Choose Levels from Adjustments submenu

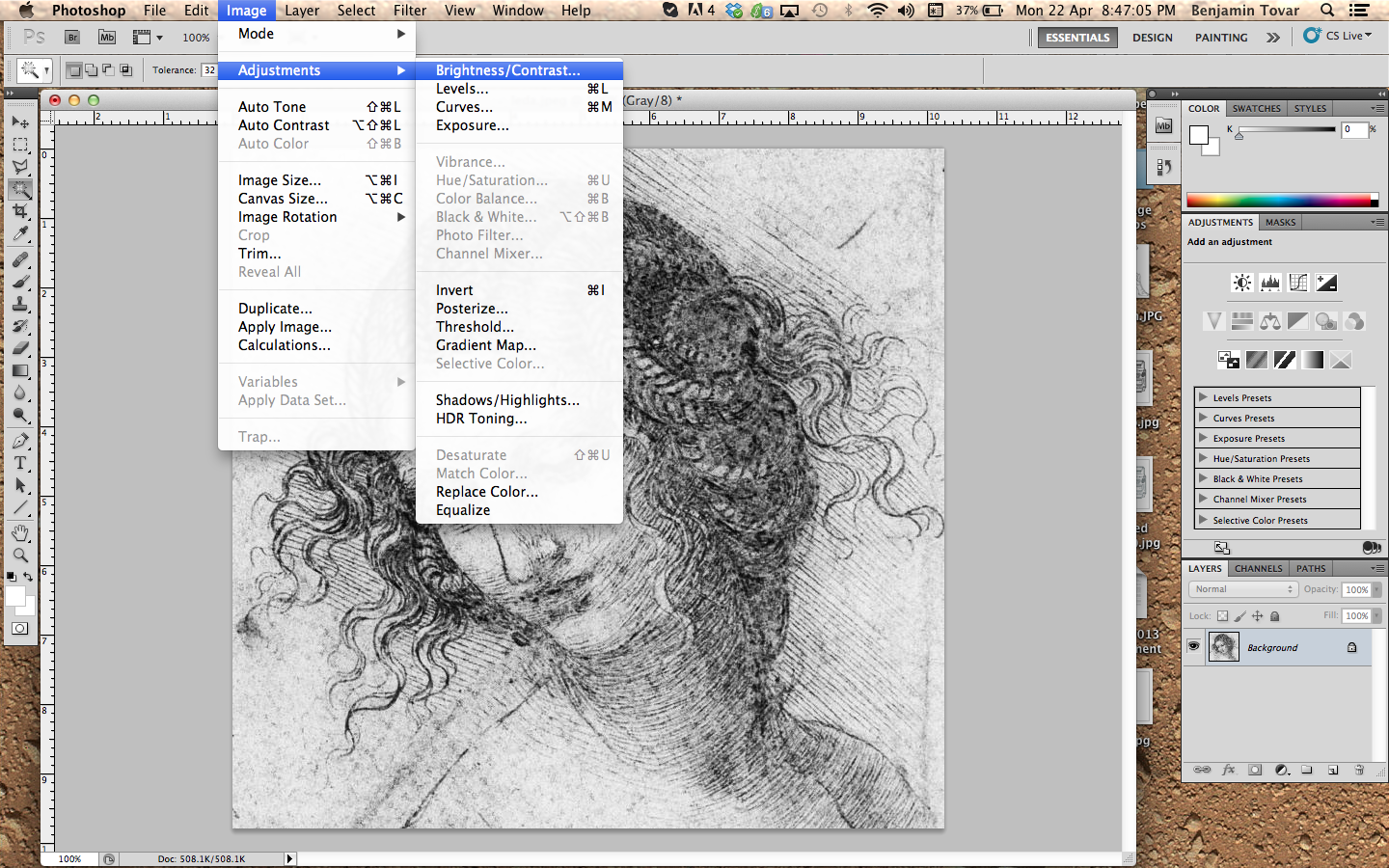pyautogui.click(x=519, y=89)
